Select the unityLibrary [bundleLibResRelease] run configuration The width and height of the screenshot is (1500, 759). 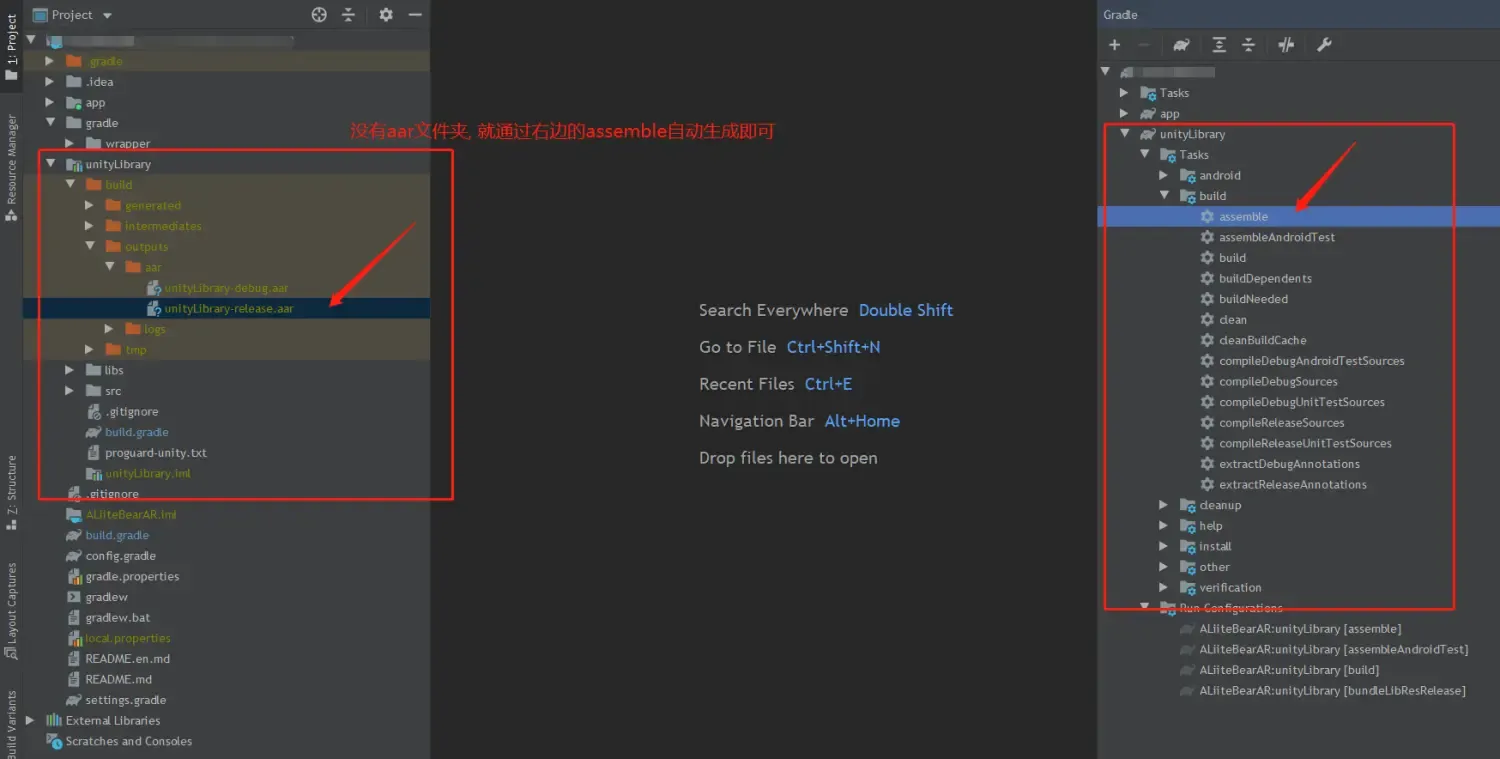1331,691
